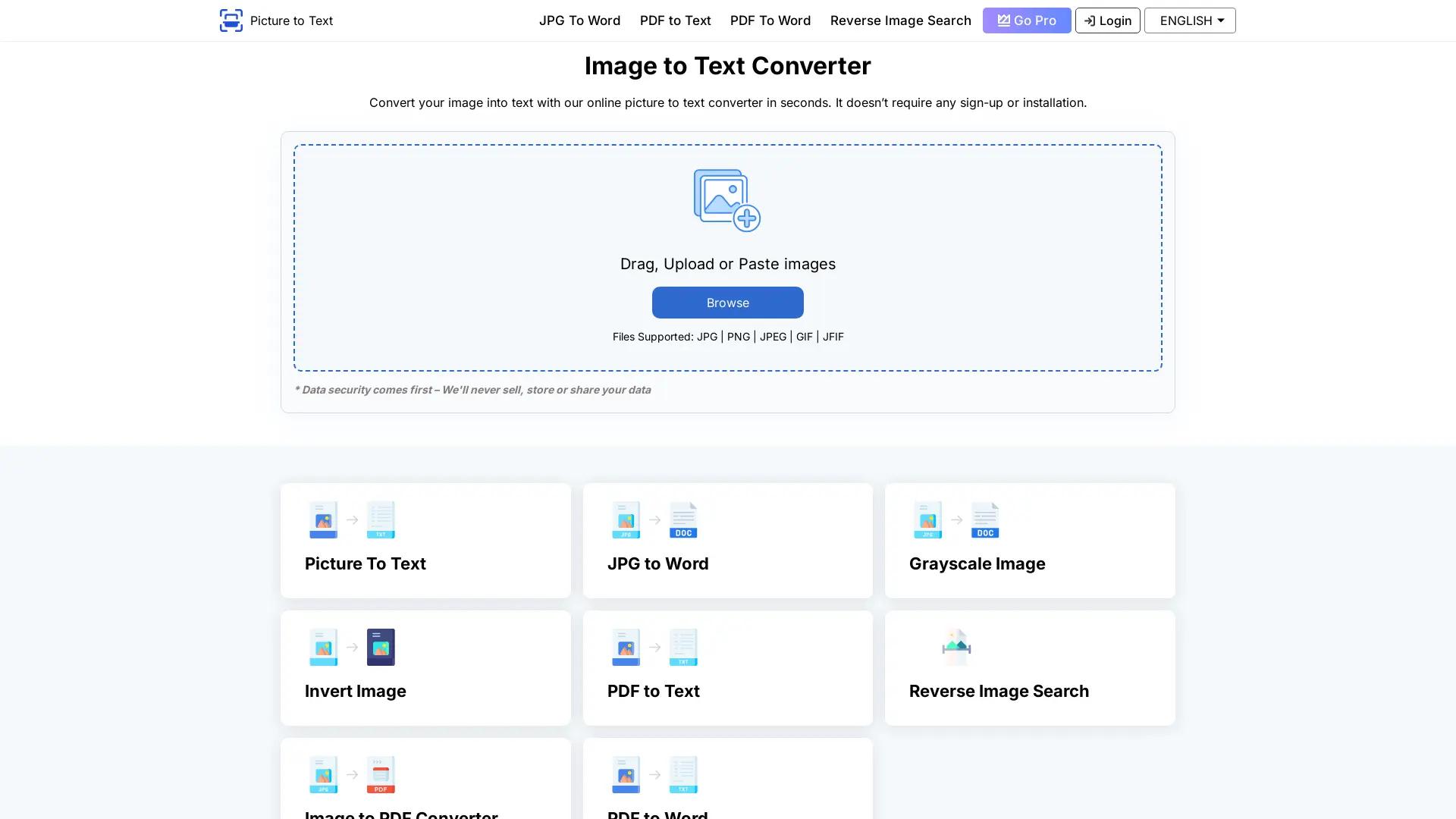Click the PDF to Text card icon
Viewport: 1456px width, 819px height.
point(654,647)
